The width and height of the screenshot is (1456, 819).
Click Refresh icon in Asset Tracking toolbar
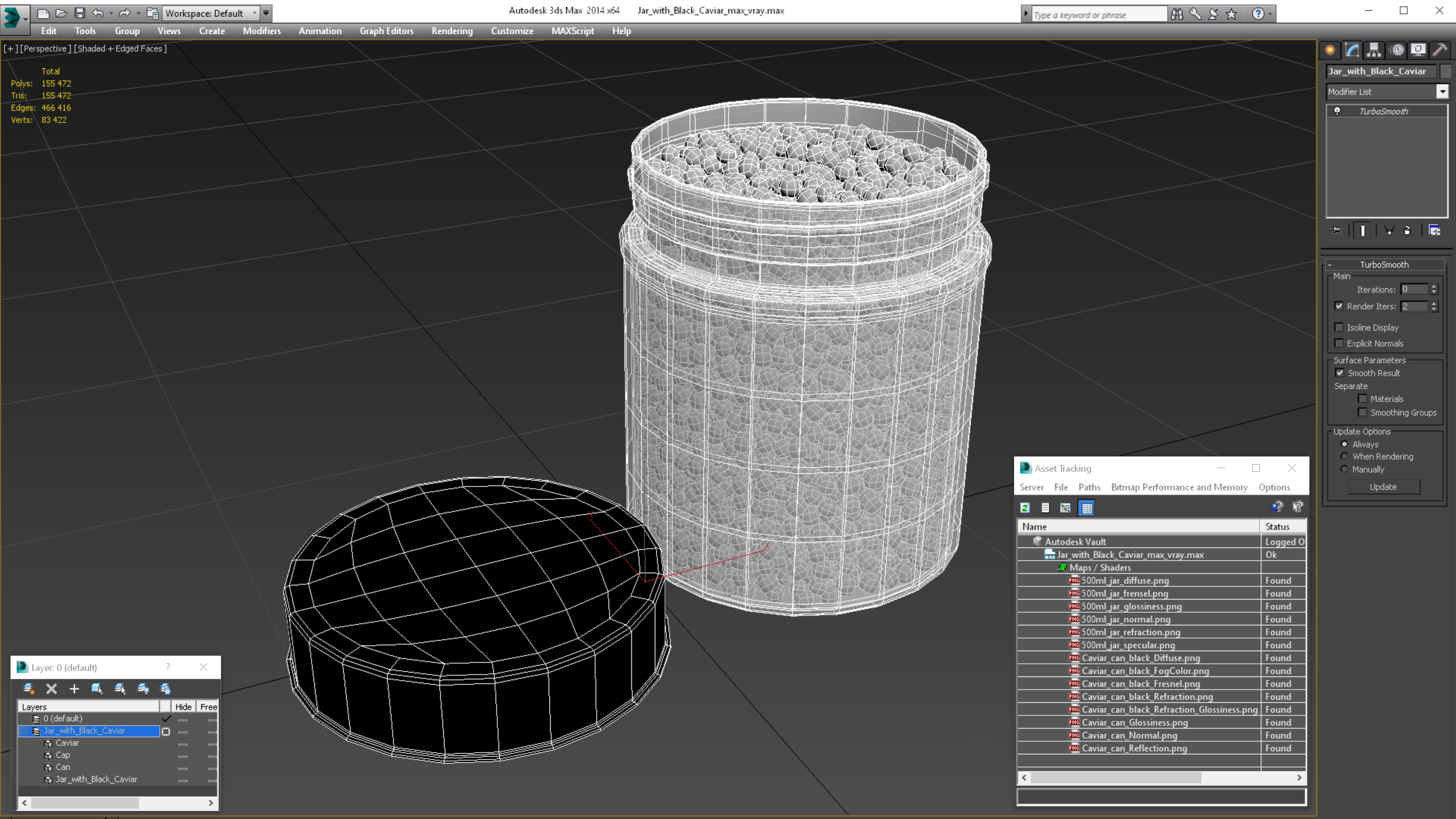[x=1025, y=508]
